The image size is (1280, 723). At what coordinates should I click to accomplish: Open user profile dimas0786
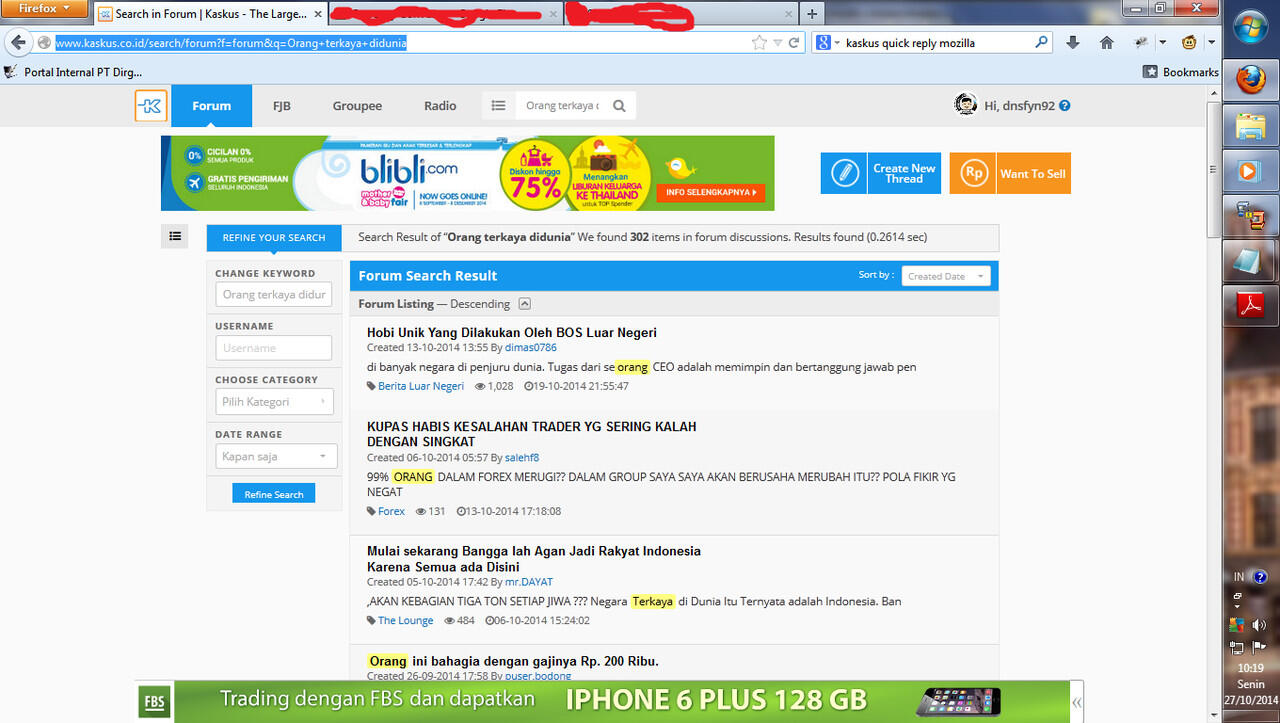click(531, 348)
